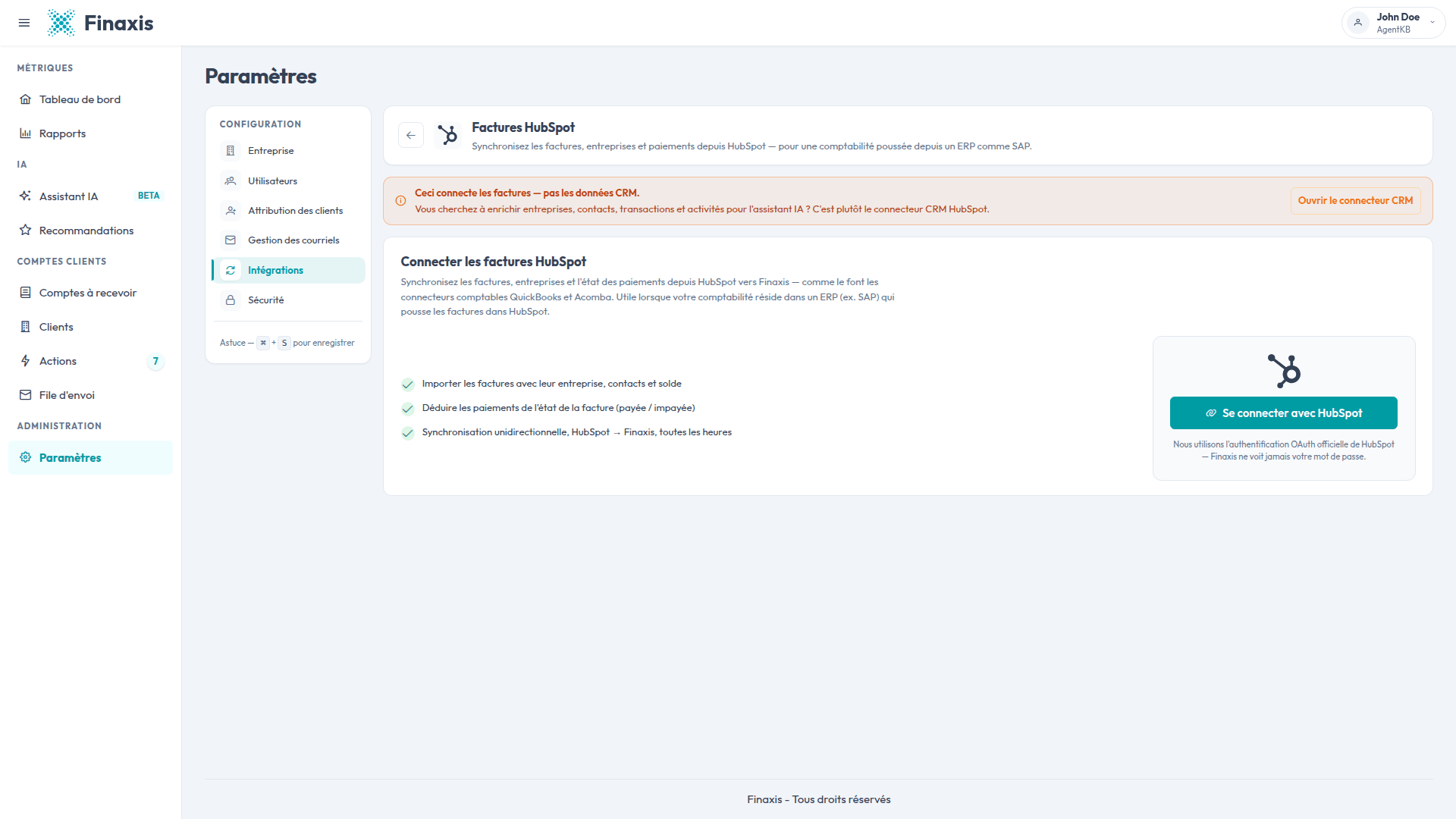Click Se connecter avec HubSpot
Viewport: 1456px width, 819px height.
[x=1283, y=413]
